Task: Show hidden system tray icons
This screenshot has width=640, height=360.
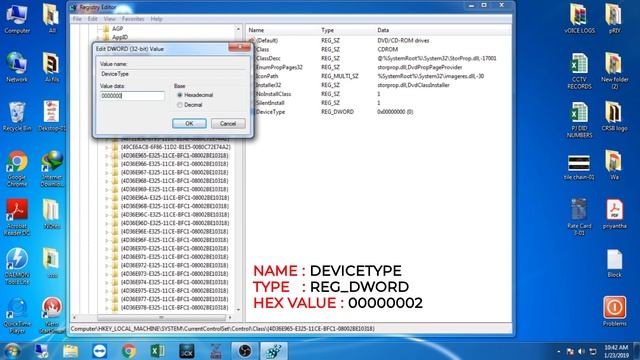Action: click(558, 351)
